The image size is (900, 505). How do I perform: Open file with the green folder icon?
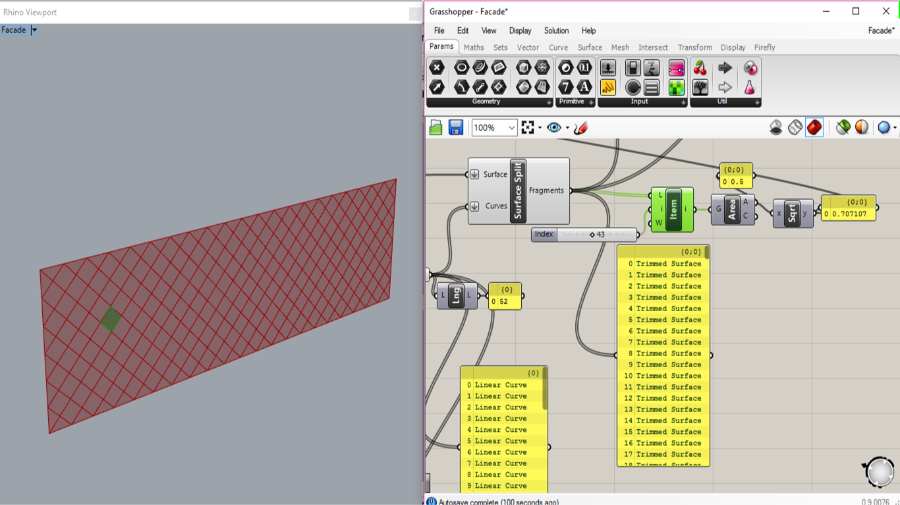436,127
